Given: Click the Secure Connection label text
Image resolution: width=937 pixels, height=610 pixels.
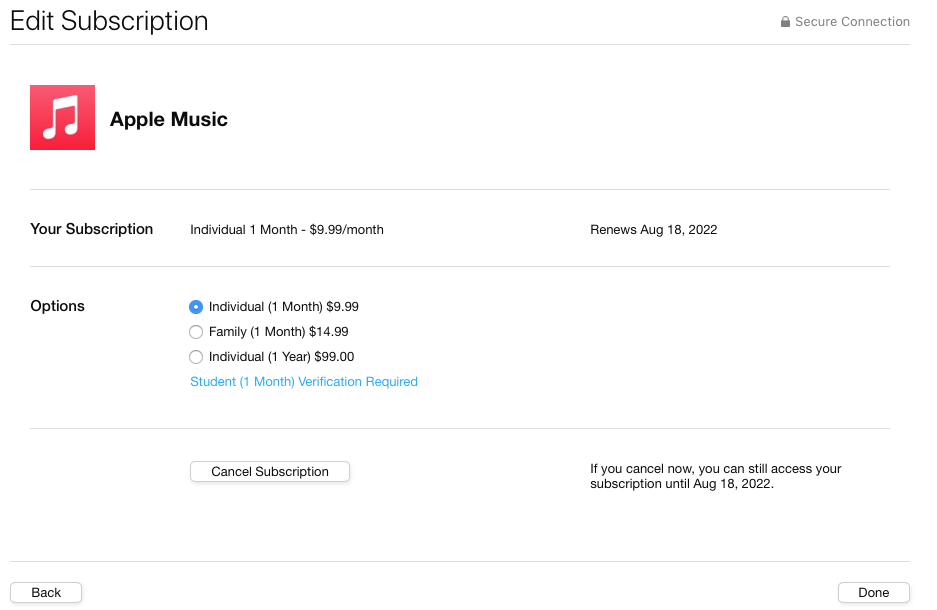Looking at the screenshot, I should [852, 22].
